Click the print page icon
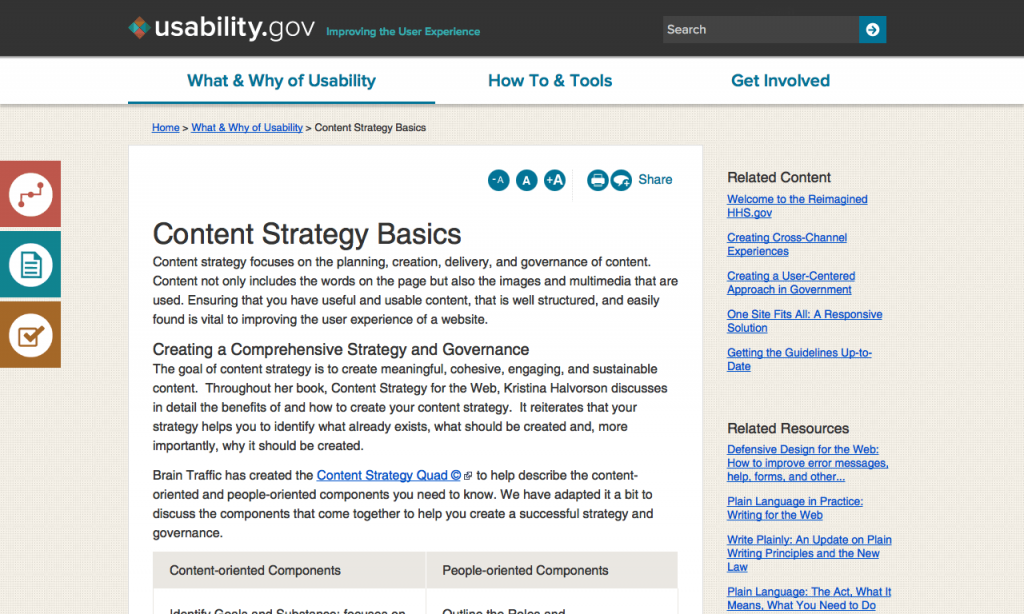Image resolution: width=1024 pixels, height=614 pixels. point(597,180)
